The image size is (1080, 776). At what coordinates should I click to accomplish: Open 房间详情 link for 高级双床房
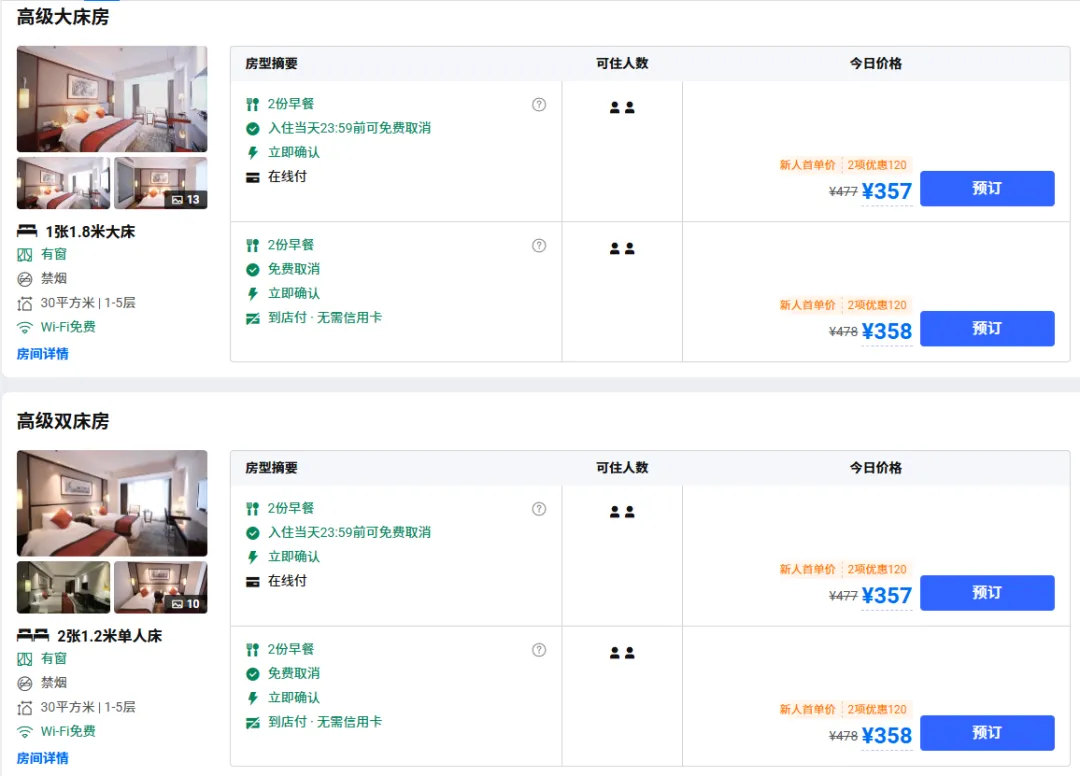pos(43,758)
